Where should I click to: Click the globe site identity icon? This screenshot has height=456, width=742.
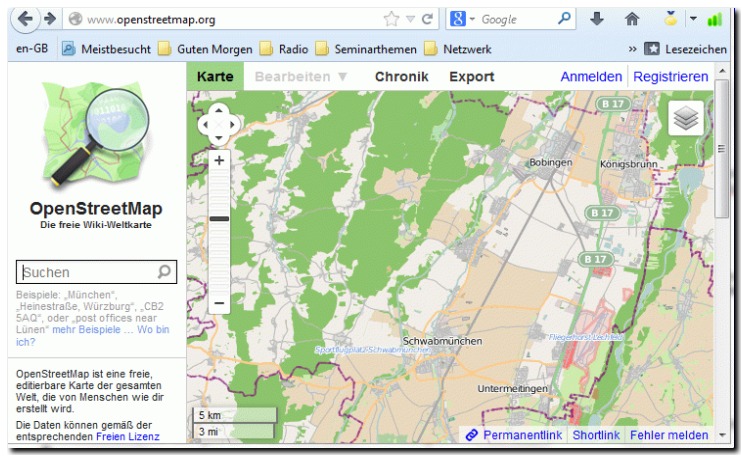coord(75,19)
